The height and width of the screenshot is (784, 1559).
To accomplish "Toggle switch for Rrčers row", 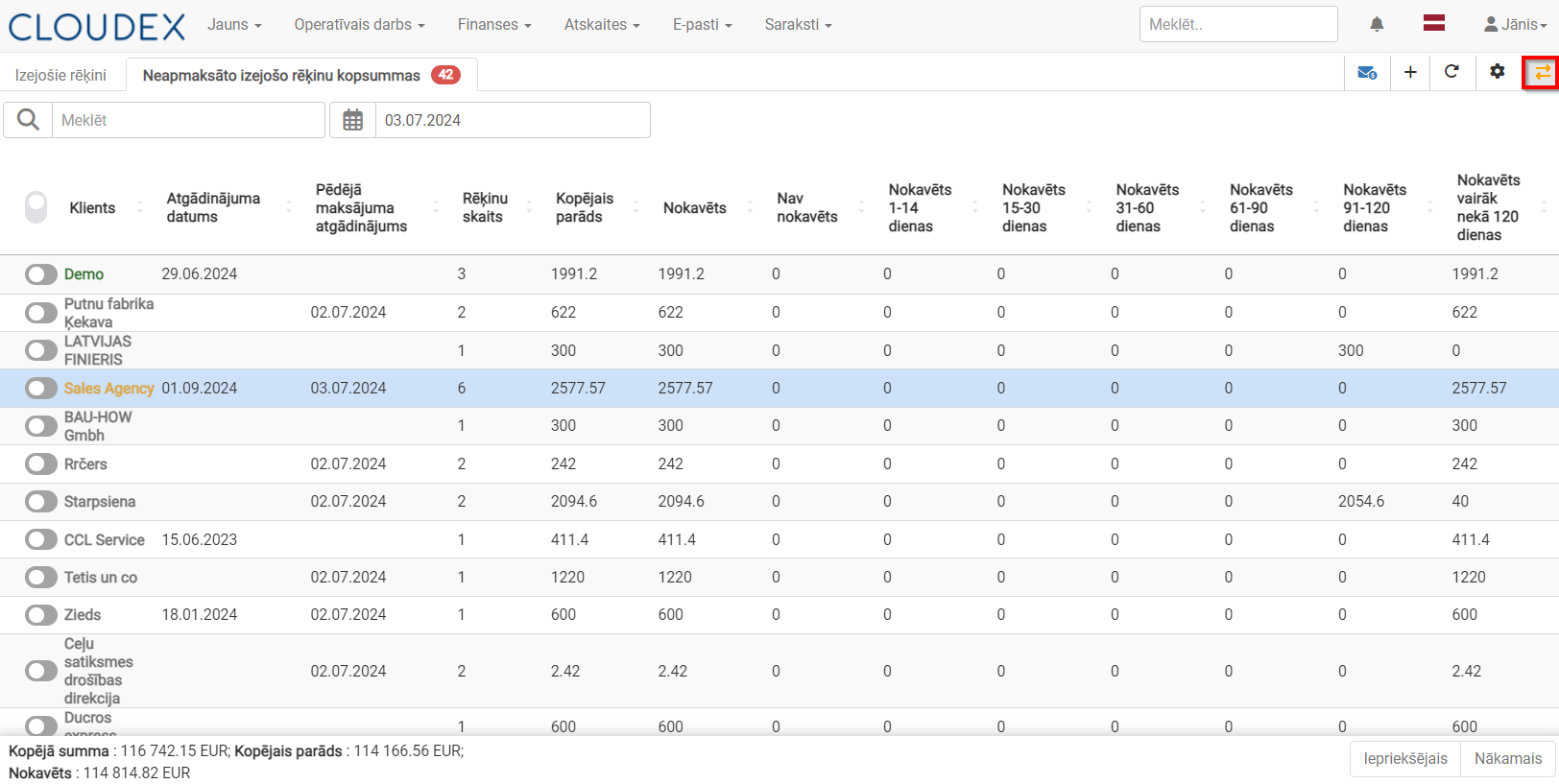I will click(x=41, y=463).
